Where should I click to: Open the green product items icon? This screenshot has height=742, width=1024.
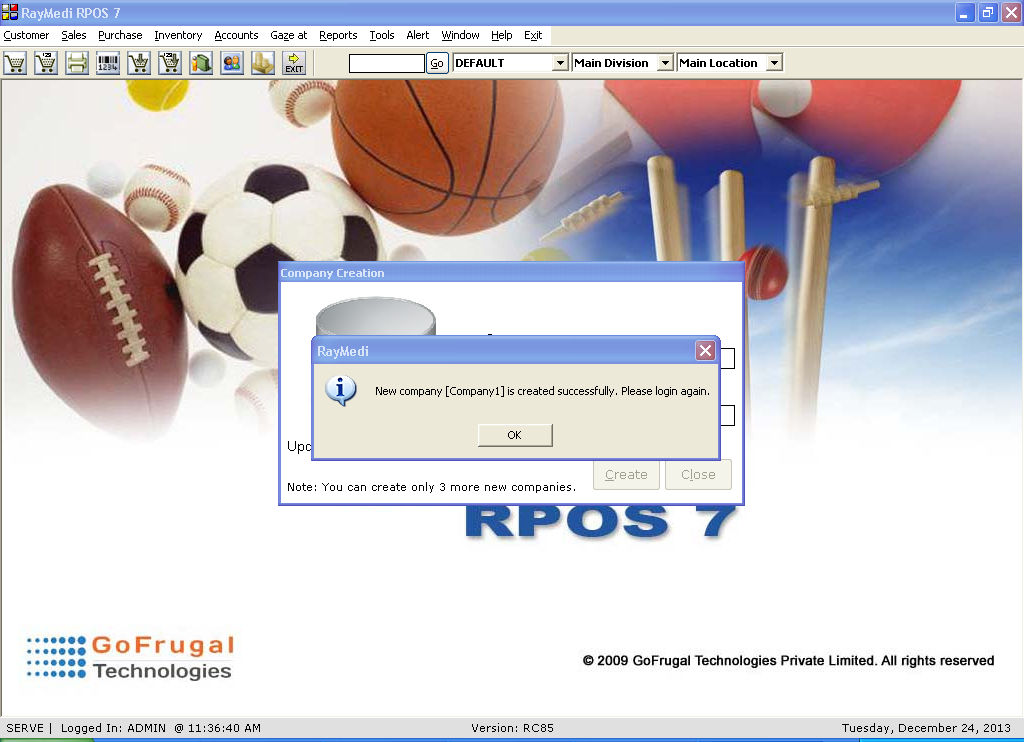point(201,63)
